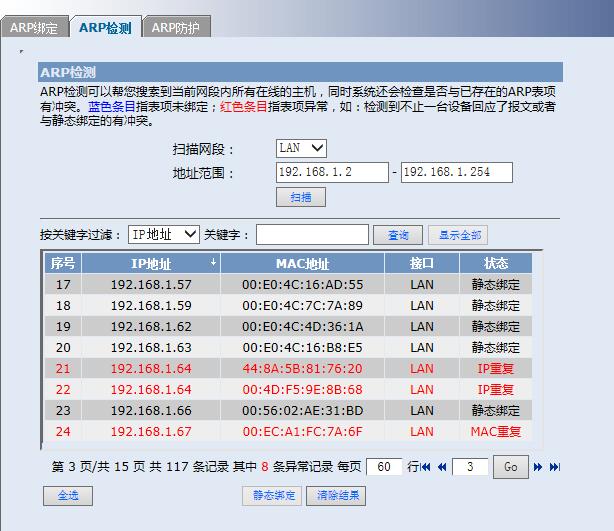Click the 序号 column header
614x531 pixels.
click(63, 263)
